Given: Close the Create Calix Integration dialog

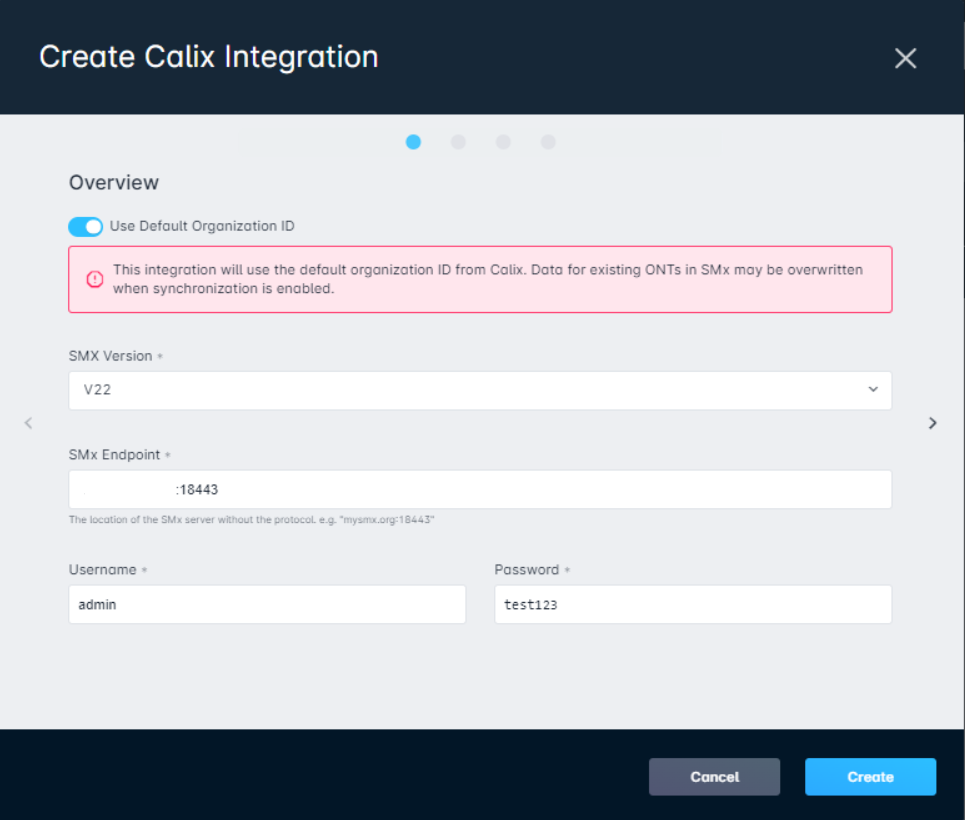Looking at the screenshot, I should (x=905, y=58).
